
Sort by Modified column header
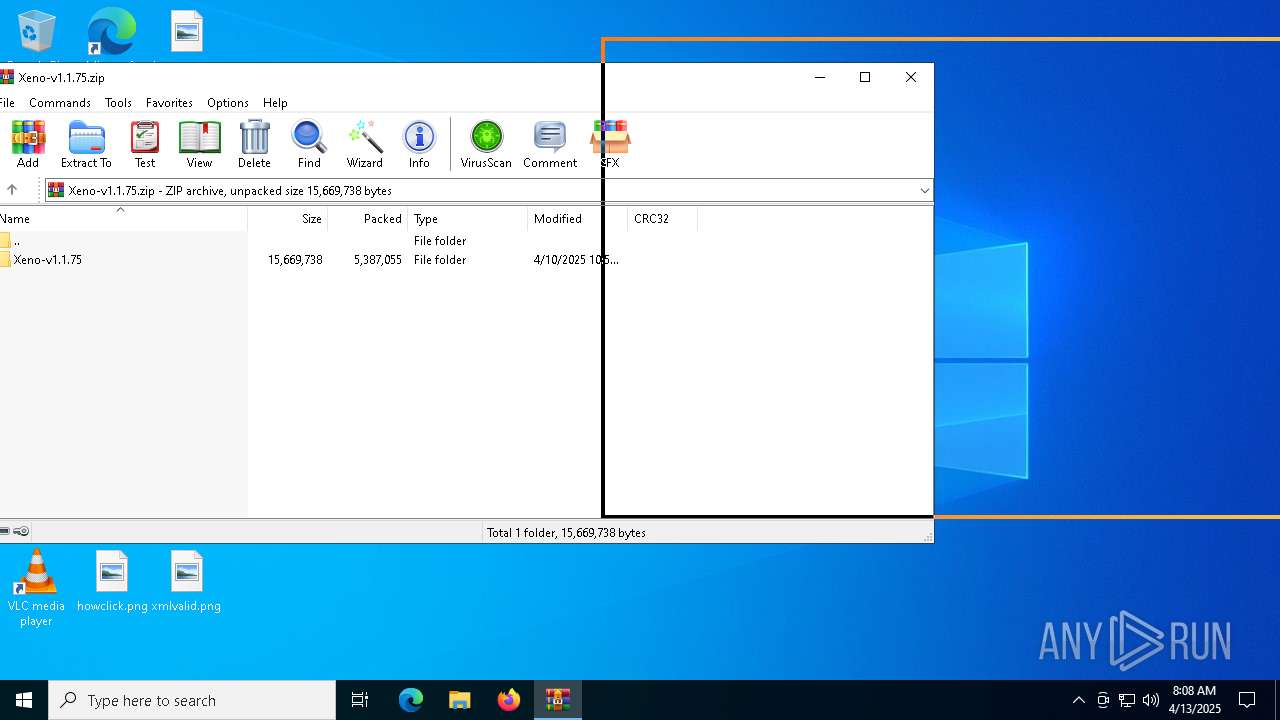pyautogui.click(x=577, y=219)
